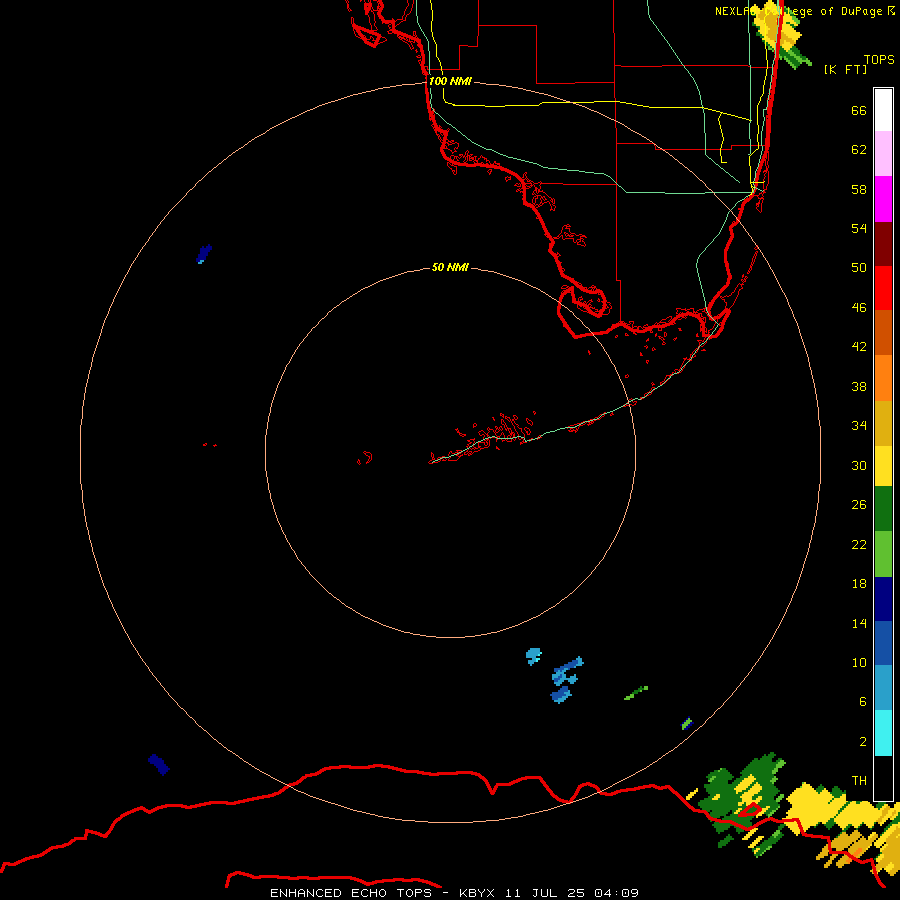The width and height of the screenshot is (900, 900).
Task: Click the navy echo in the far southwest
Action: [159, 765]
